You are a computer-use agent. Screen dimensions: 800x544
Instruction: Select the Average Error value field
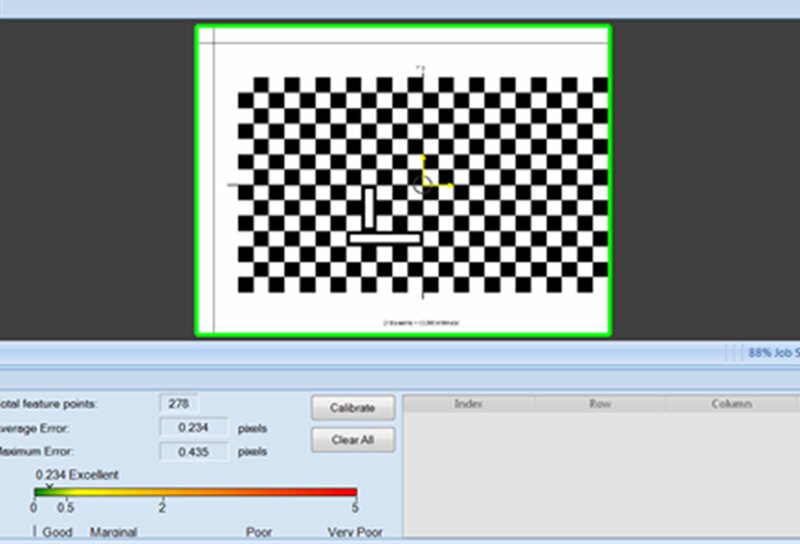click(x=194, y=428)
